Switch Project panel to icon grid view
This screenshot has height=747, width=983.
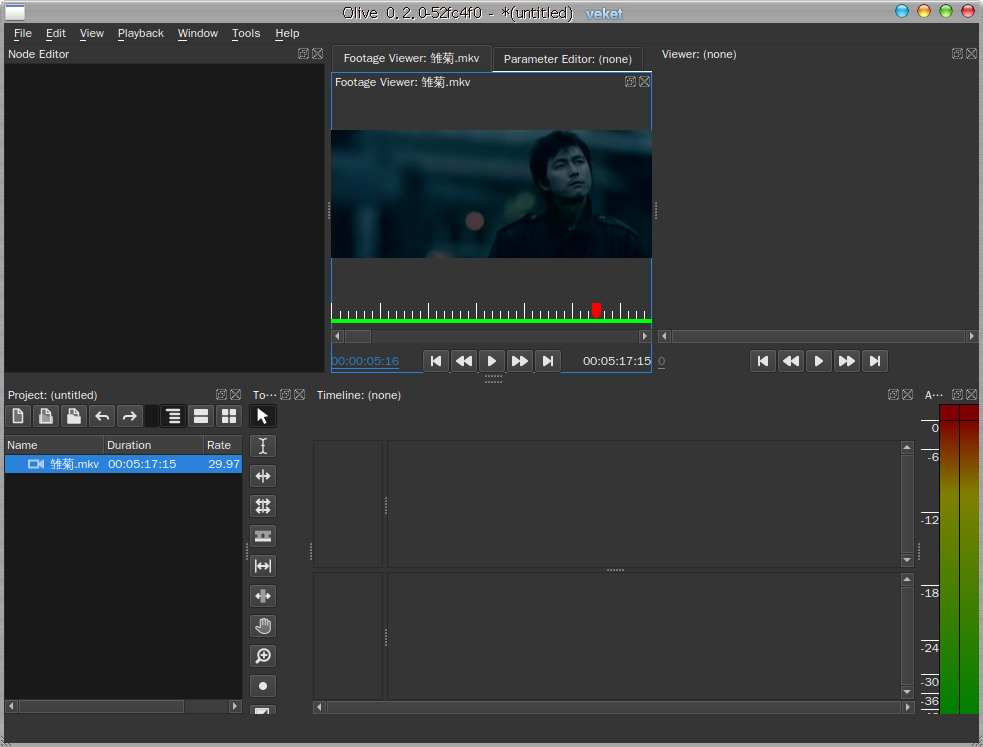(x=229, y=416)
